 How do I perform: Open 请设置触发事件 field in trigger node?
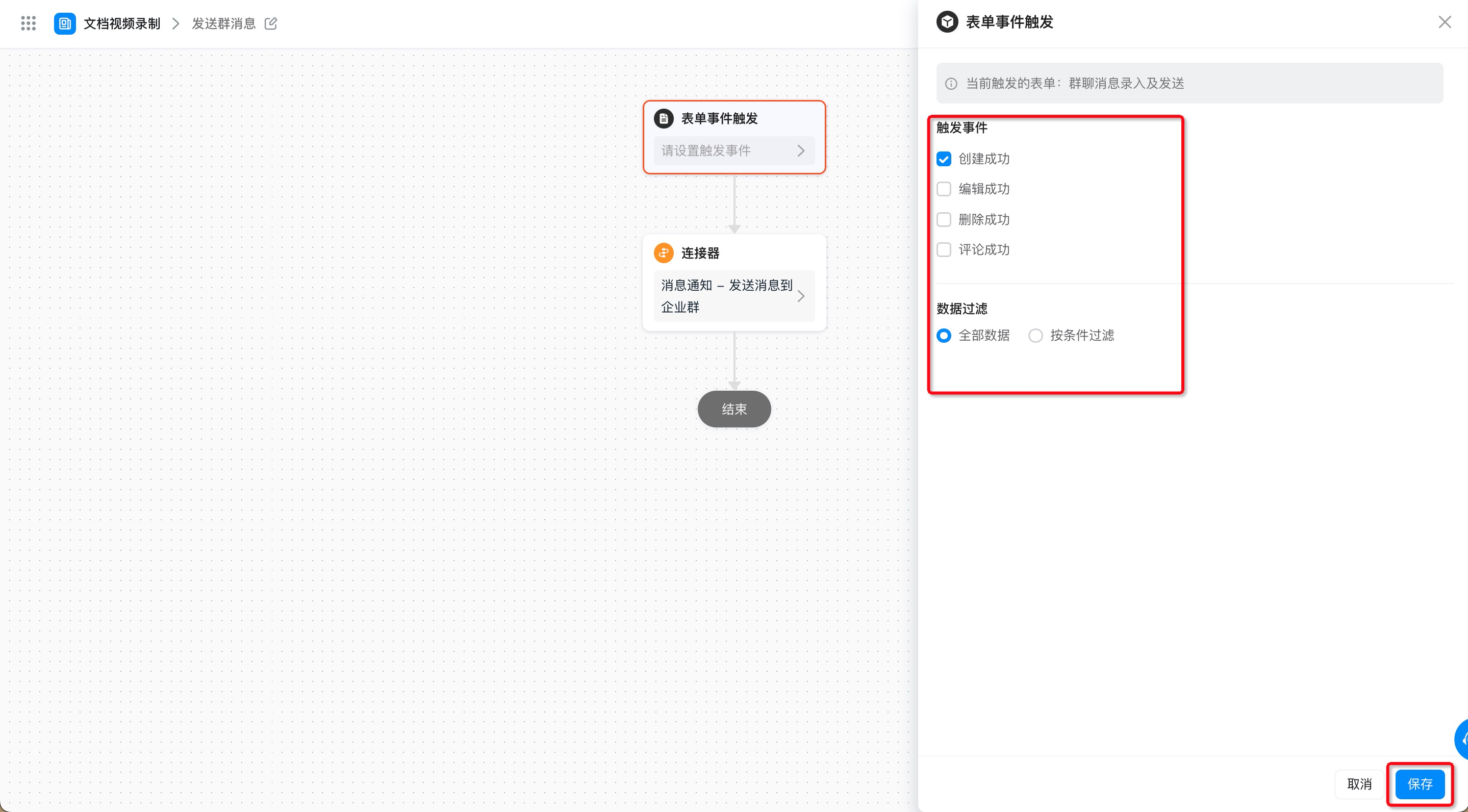734,150
